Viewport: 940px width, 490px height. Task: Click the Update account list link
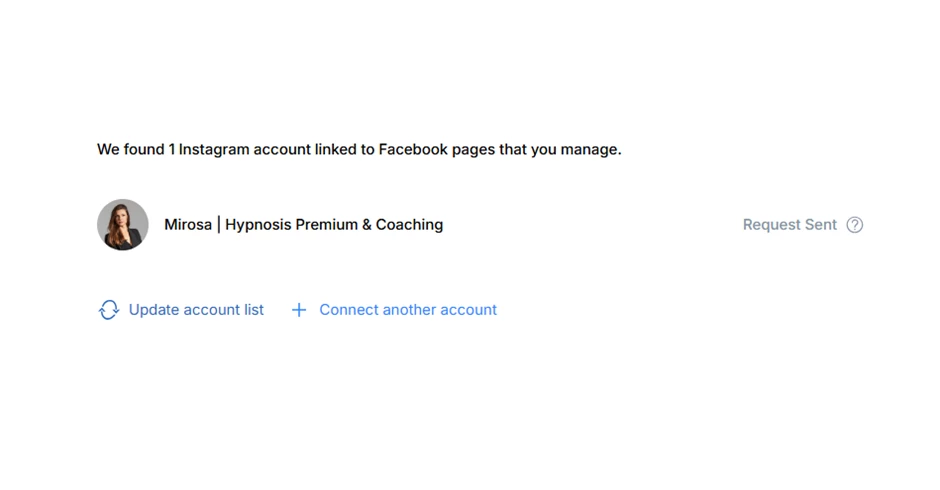[196, 310]
